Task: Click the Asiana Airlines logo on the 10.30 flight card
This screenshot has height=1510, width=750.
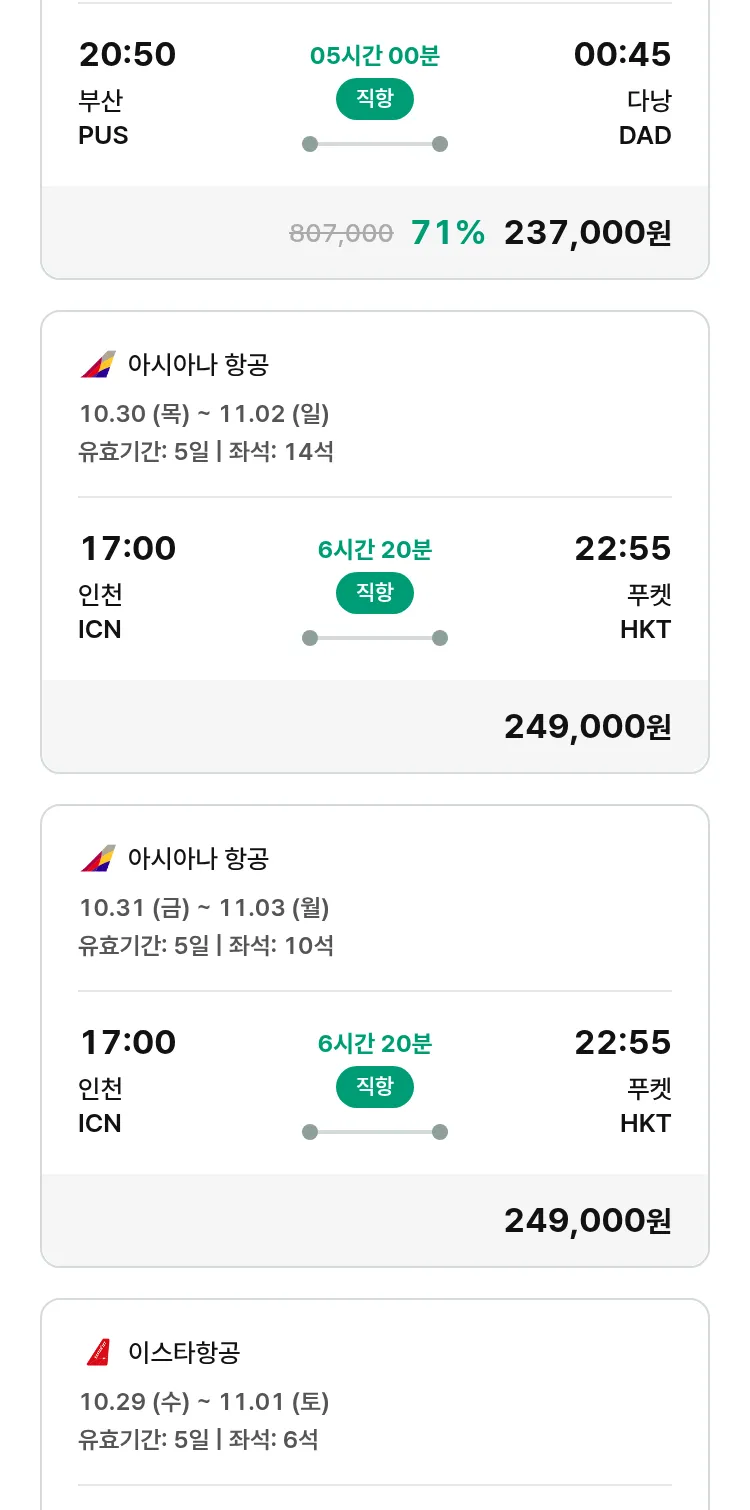Action: pyautogui.click(x=98, y=364)
